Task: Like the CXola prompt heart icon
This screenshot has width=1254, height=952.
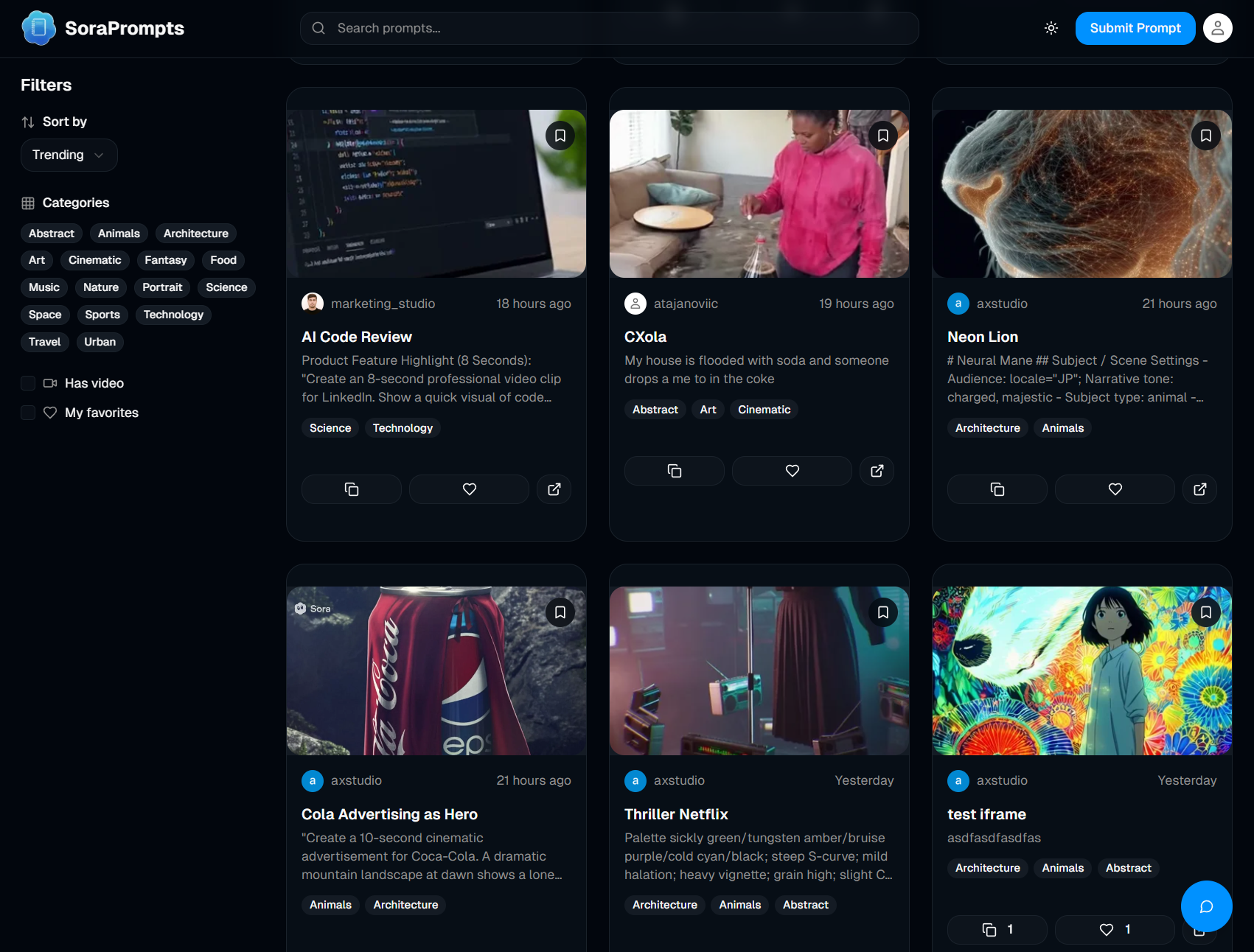Action: 792,471
